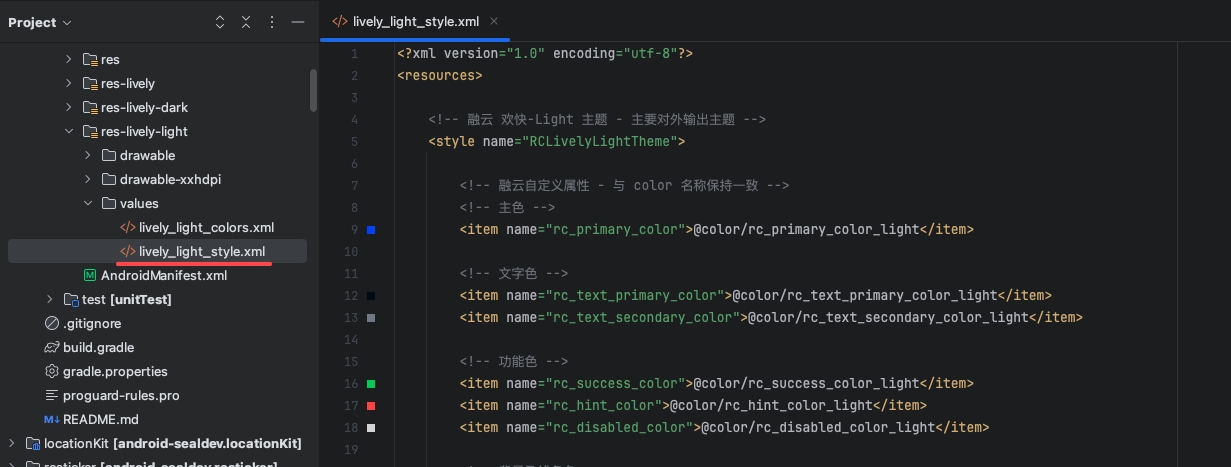Click the Project panel vertical scrollbar

point(313,90)
